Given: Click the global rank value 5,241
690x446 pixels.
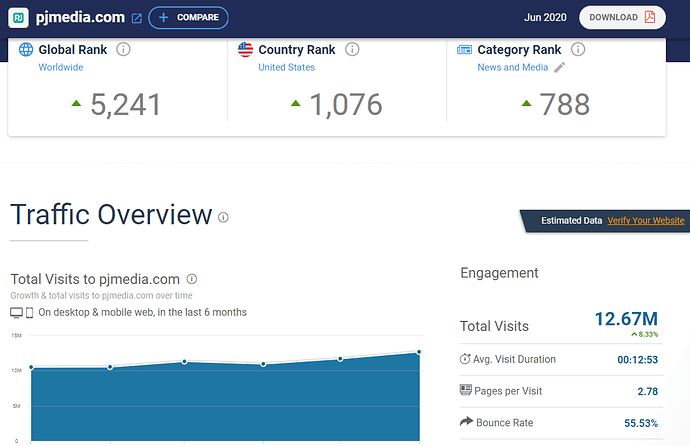Looking at the screenshot, I should [x=125, y=105].
